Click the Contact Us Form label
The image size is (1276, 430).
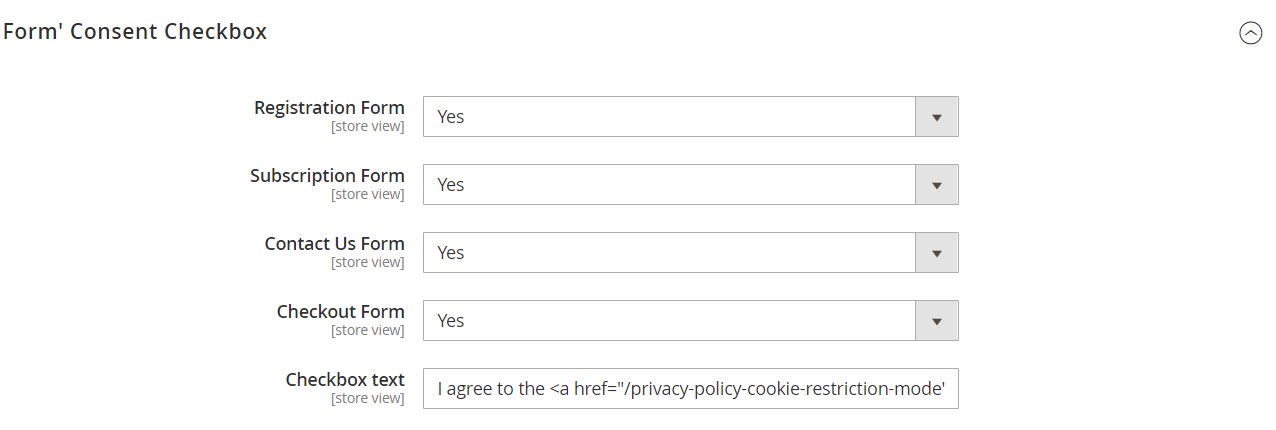334,244
